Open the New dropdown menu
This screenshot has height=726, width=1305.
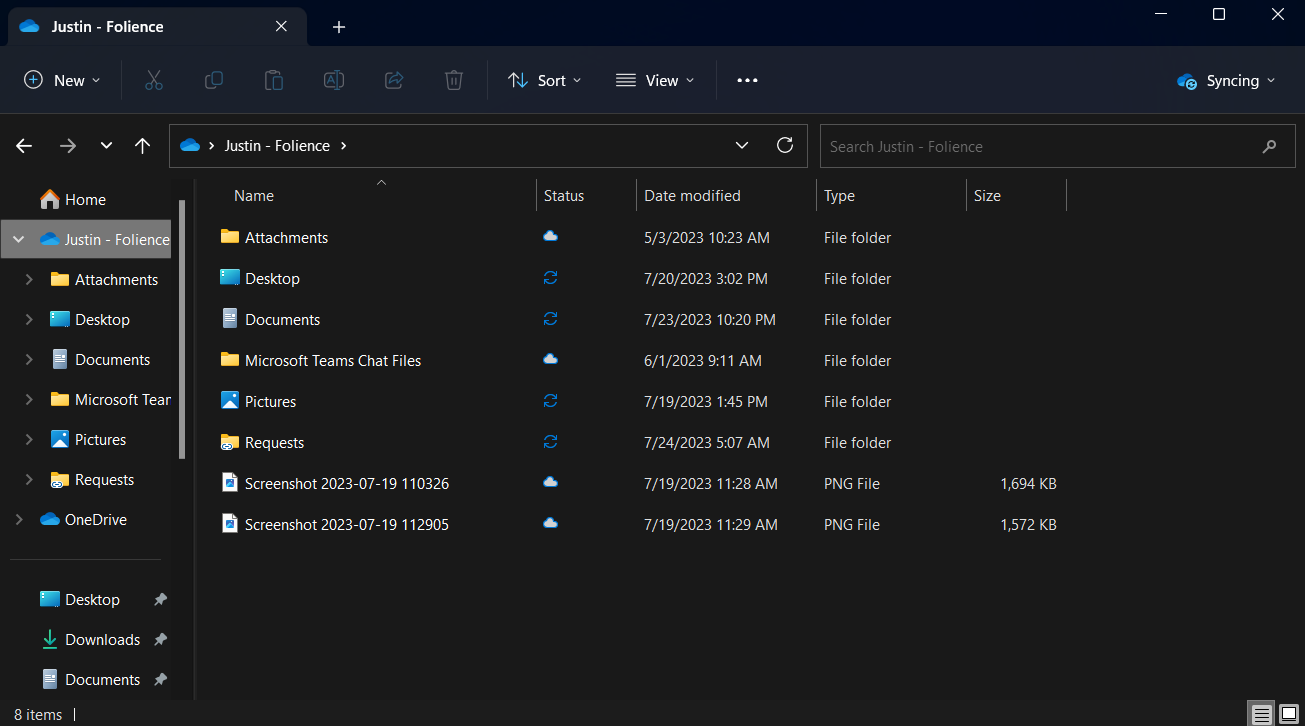[x=62, y=80]
